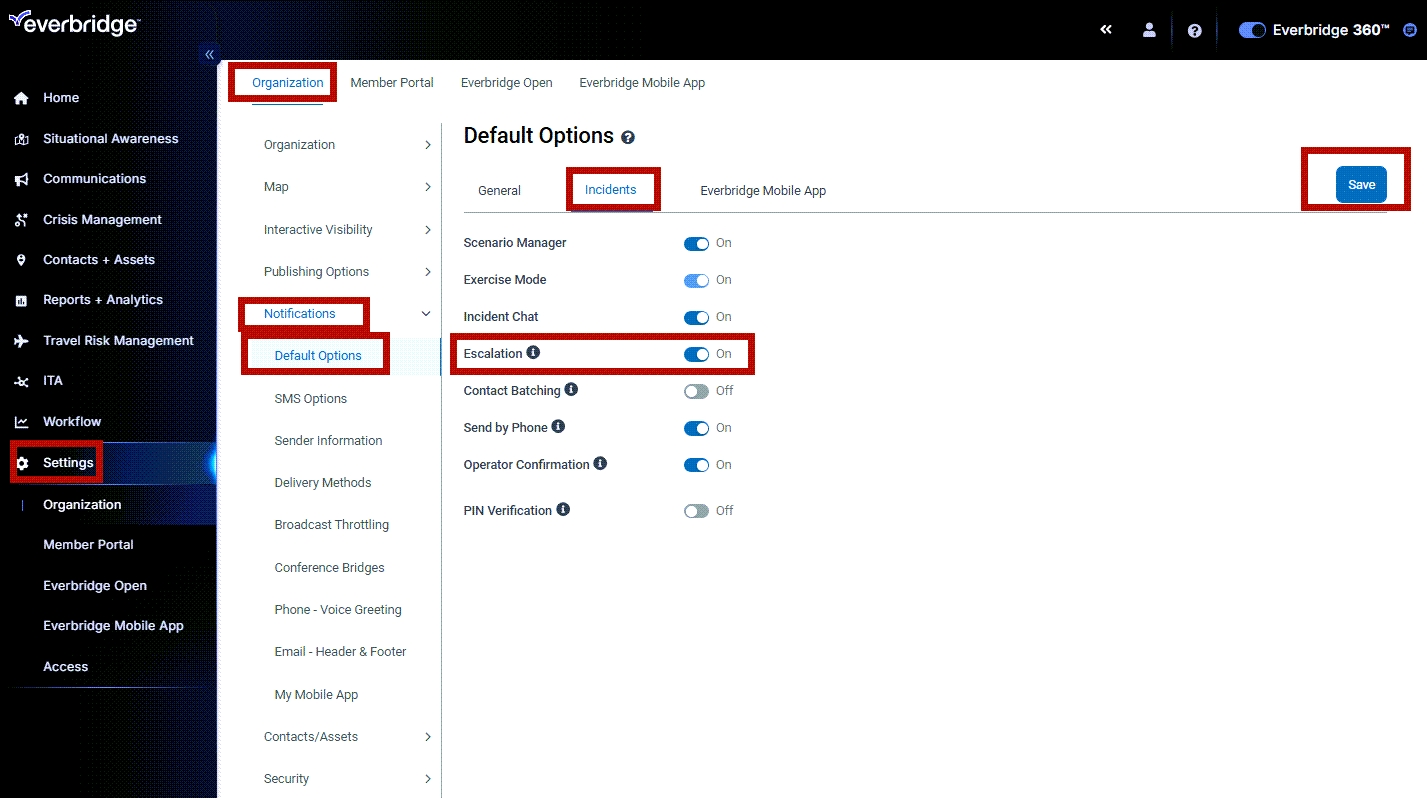Select the Organization top tab
Image resolution: width=1427 pixels, height=798 pixels.
(x=288, y=83)
